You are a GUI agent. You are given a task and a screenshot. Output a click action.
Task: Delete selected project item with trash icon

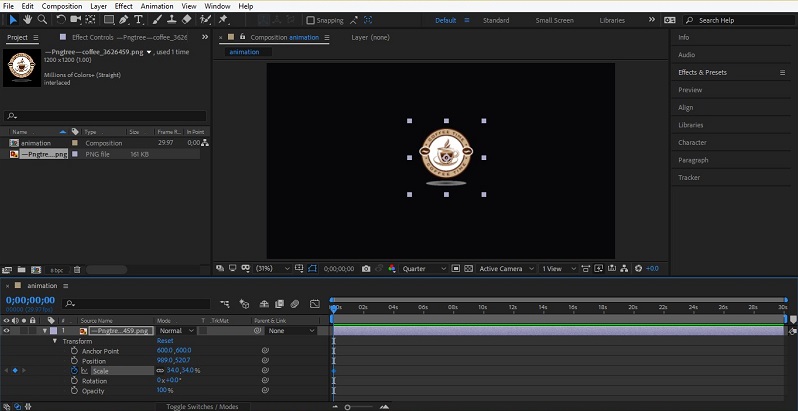pos(78,269)
